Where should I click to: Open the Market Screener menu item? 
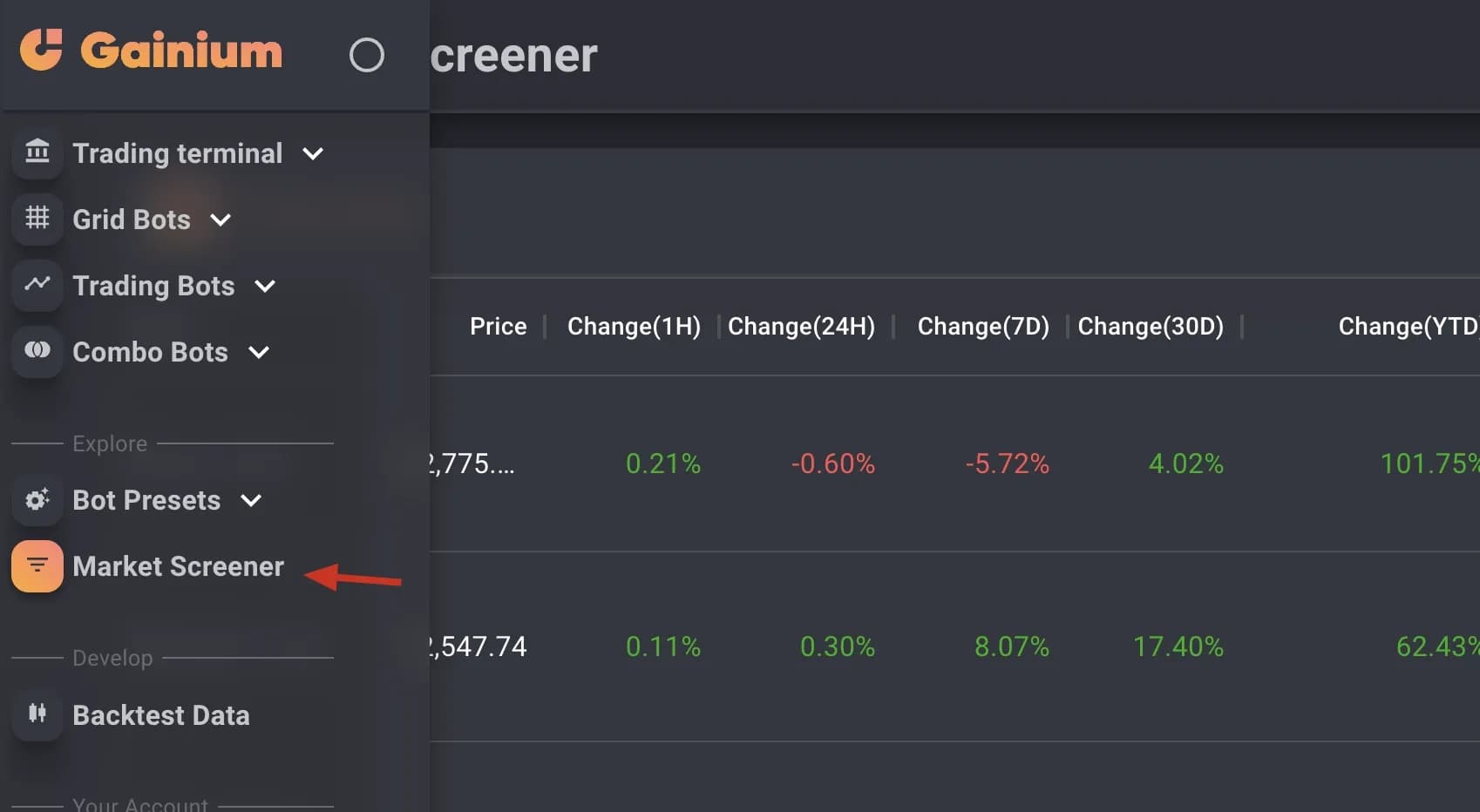point(178,566)
